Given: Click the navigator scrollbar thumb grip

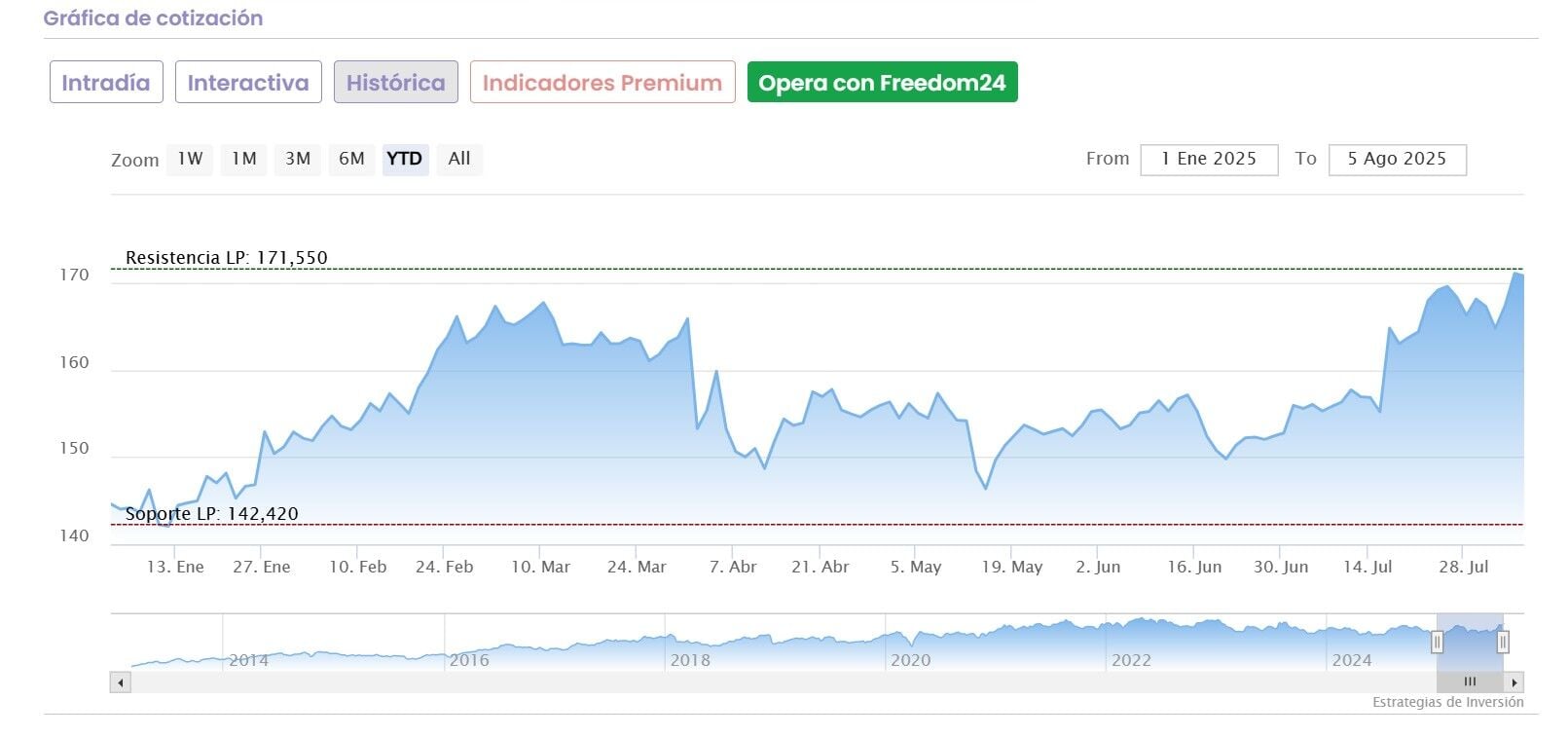Looking at the screenshot, I should coord(1470,682).
